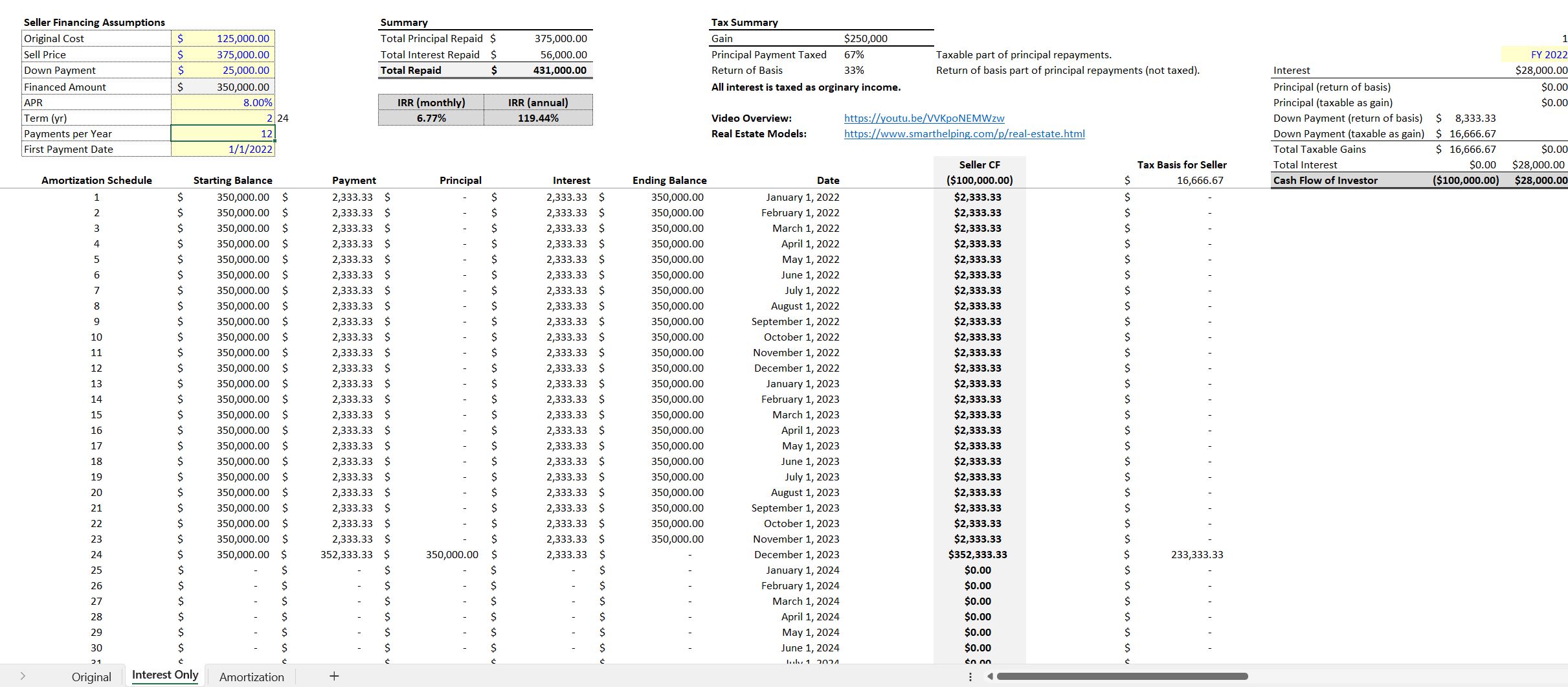Select the Interest Only sheet tab

[x=164, y=675]
